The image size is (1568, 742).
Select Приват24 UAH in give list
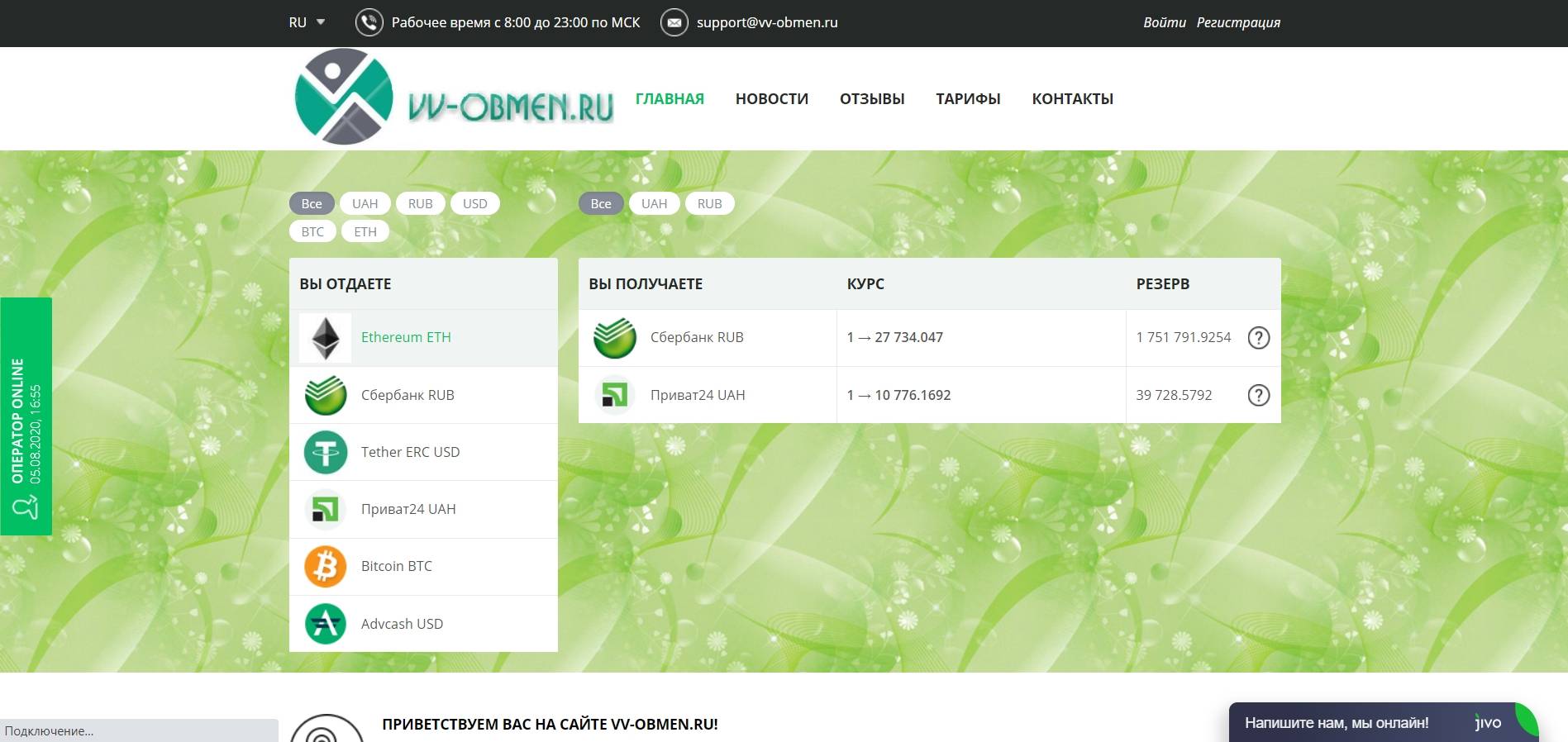[x=423, y=509]
